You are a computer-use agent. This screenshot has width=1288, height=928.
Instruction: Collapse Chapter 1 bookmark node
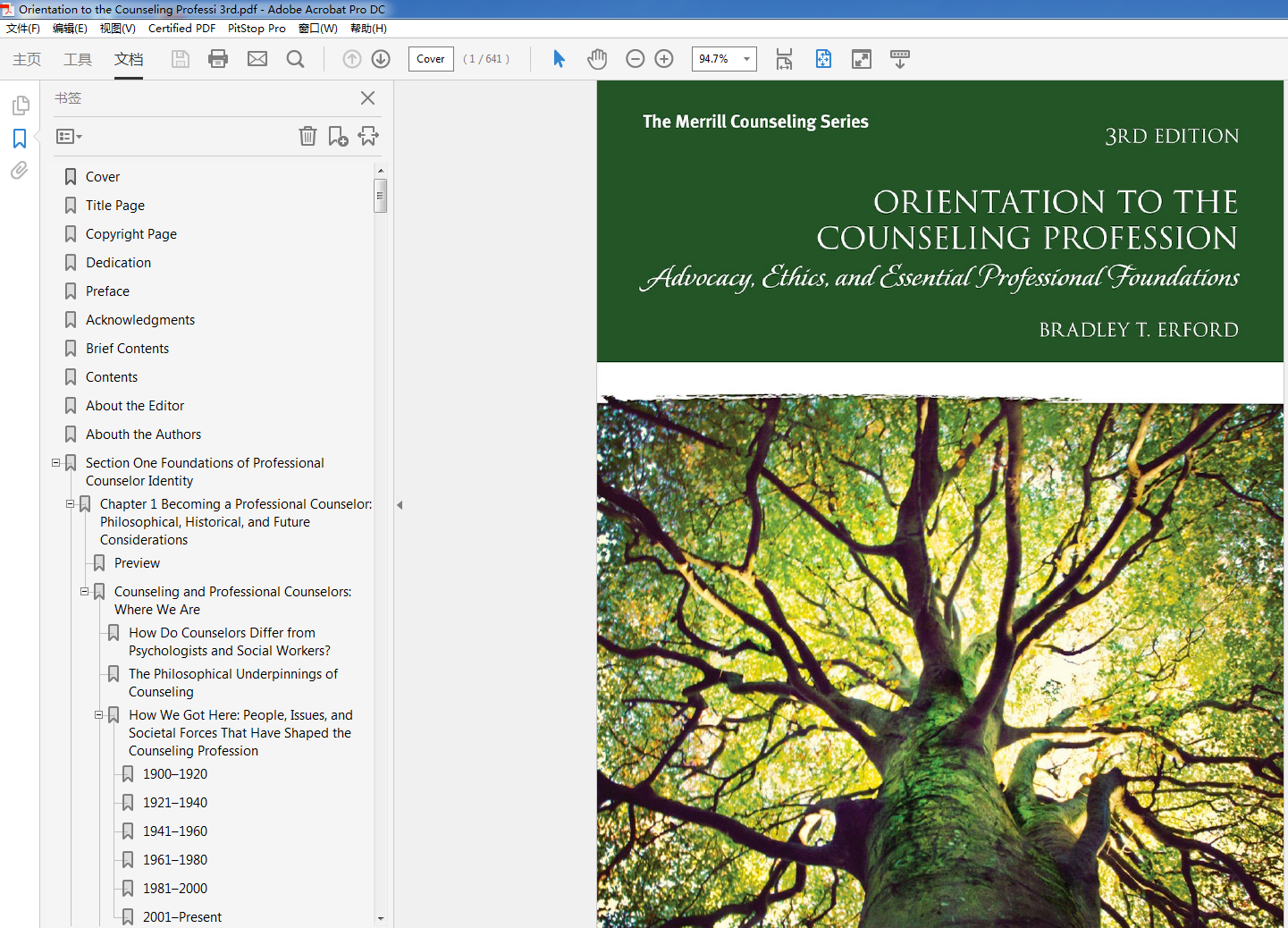coord(71,504)
